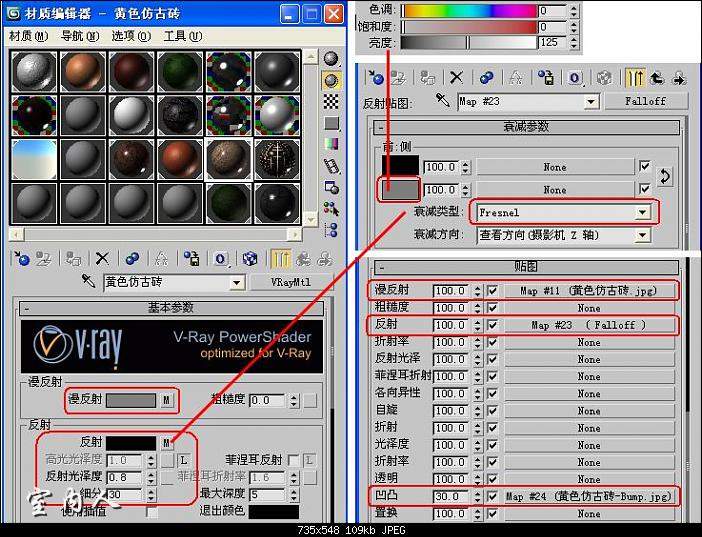The height and width of the screenshot is (537, 702).
Task: Click the 凹凸 amount field showing 30.0
Action: tap(449, 496)
